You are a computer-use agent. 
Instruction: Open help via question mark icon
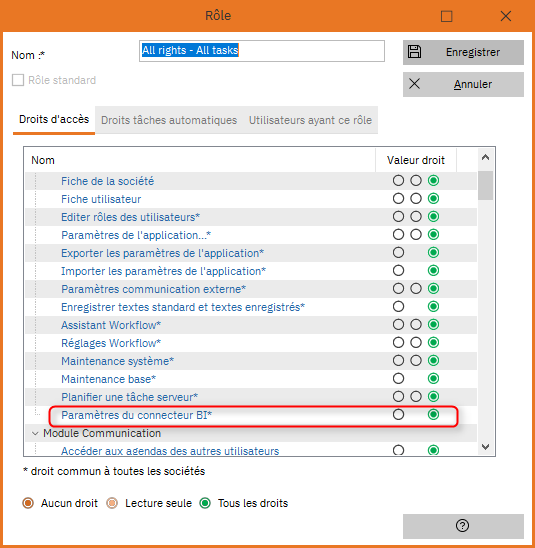(x=462, y=526)
